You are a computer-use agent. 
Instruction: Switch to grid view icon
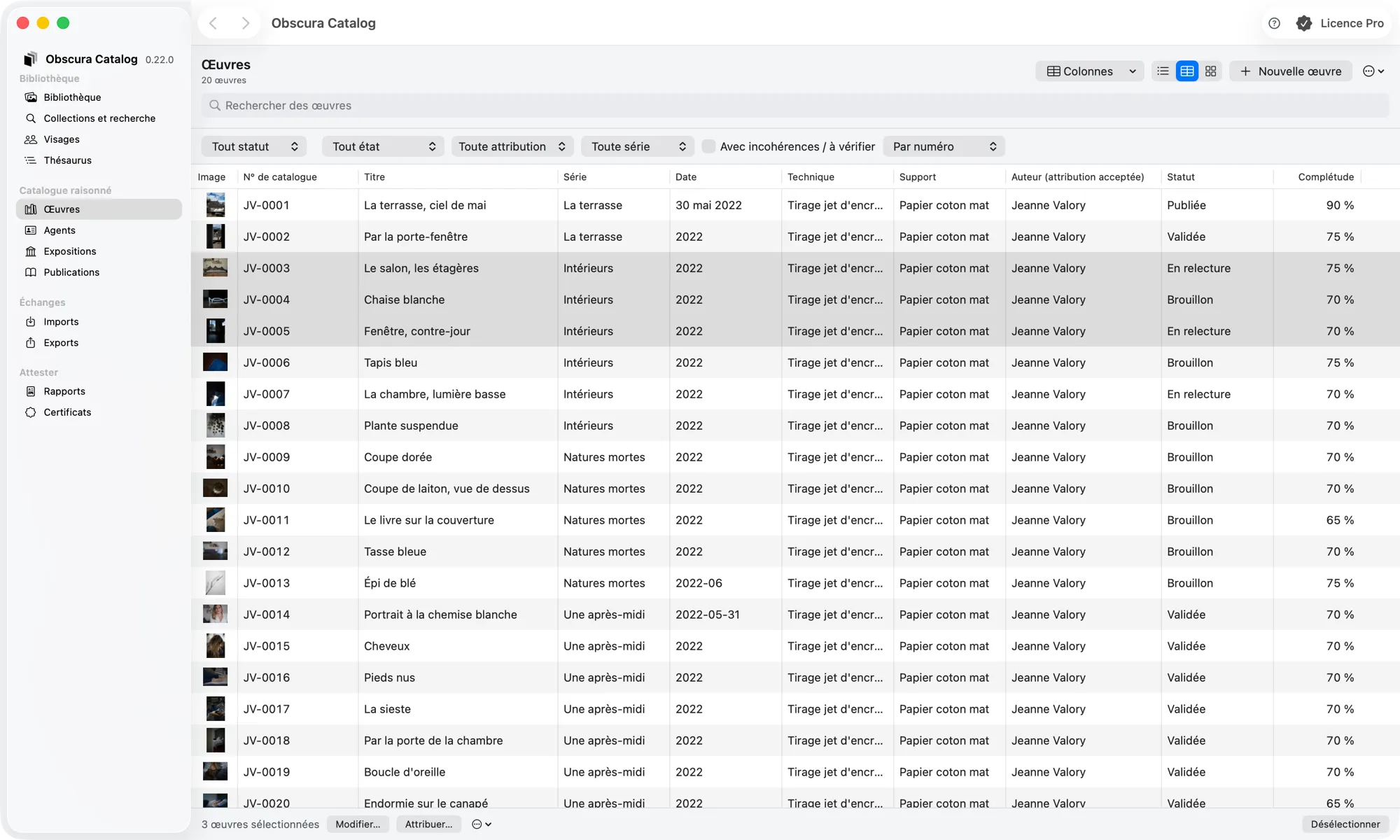point(1211,71)
